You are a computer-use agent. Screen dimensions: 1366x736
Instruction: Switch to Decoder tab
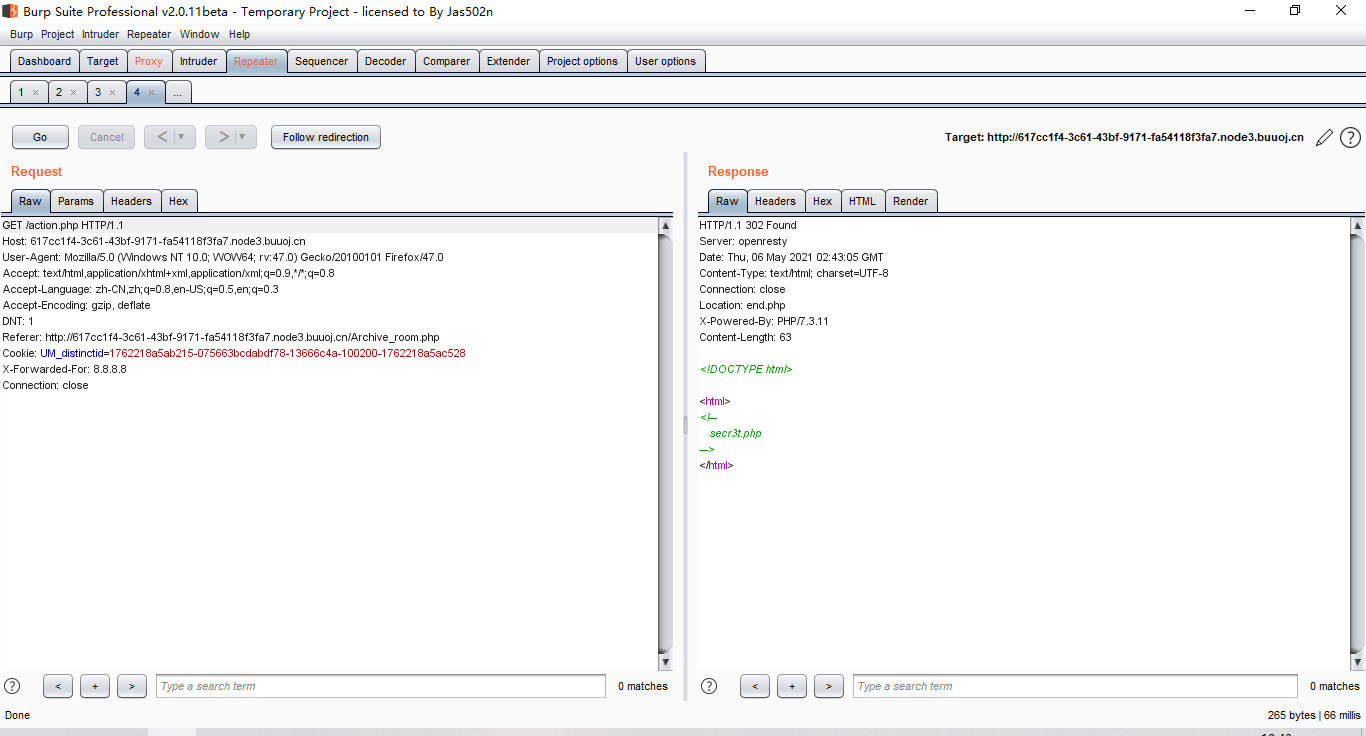point(385,61)
